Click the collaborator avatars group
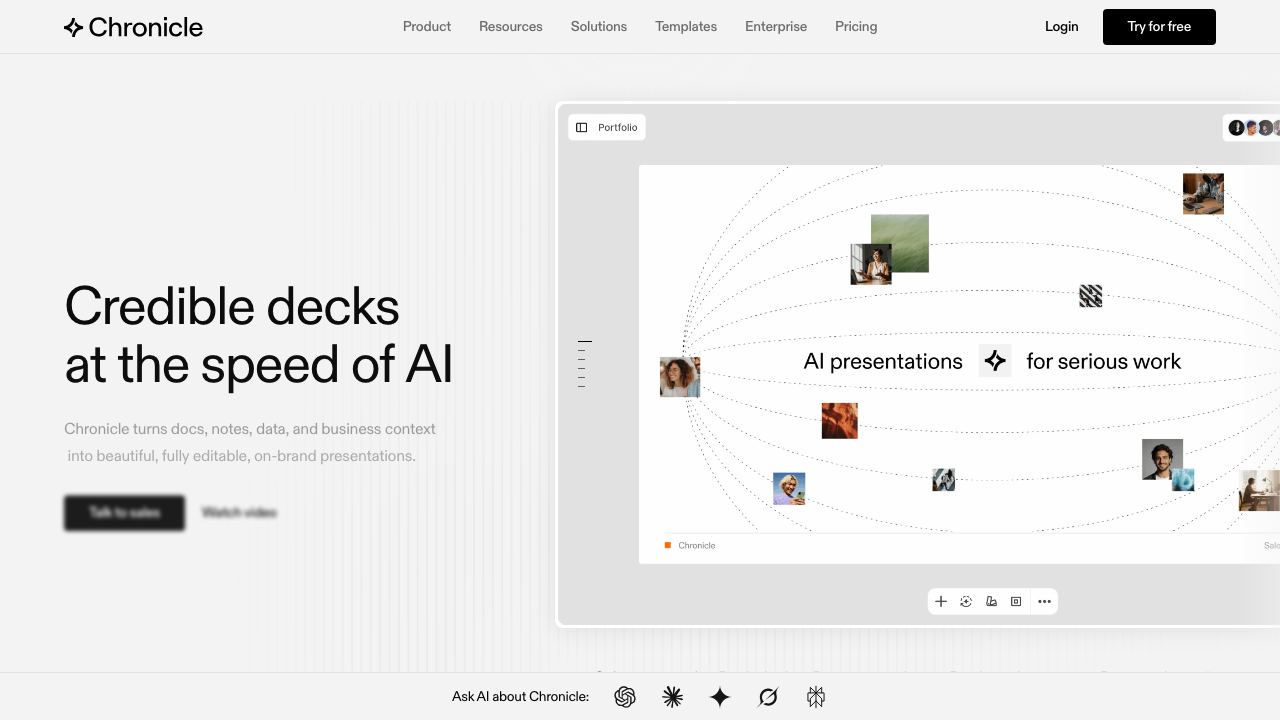Screen dimensions: 1280x720 click(x=1254, y=128)
